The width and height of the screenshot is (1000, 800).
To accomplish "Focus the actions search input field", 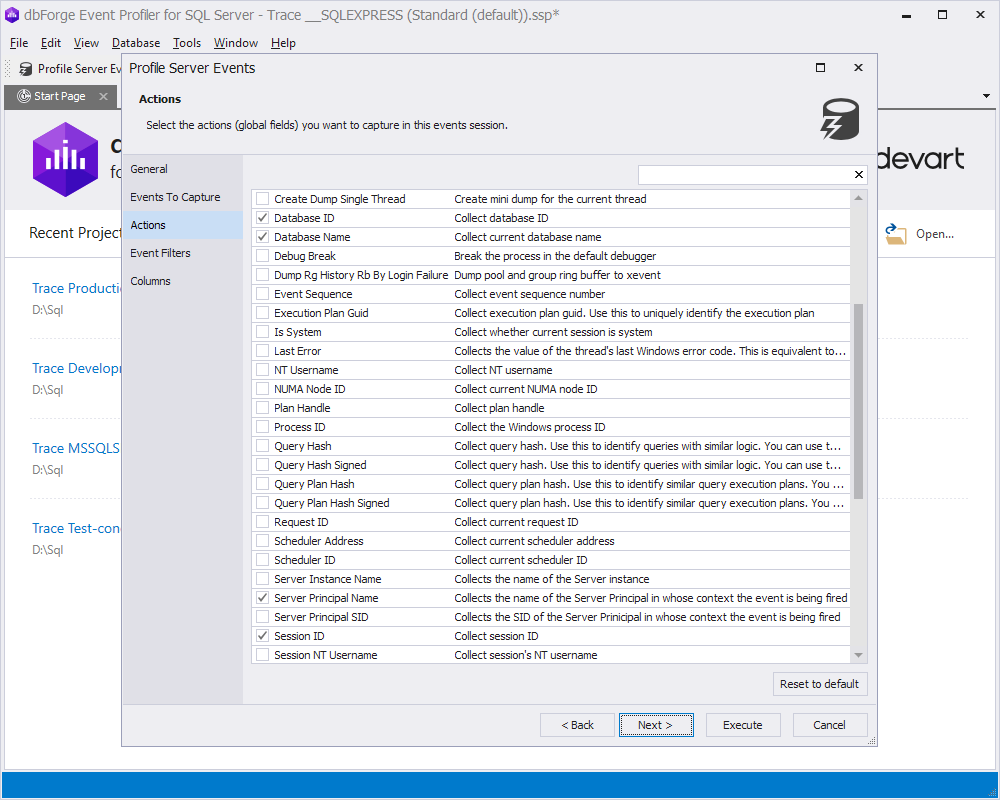I will pos(744,174).
